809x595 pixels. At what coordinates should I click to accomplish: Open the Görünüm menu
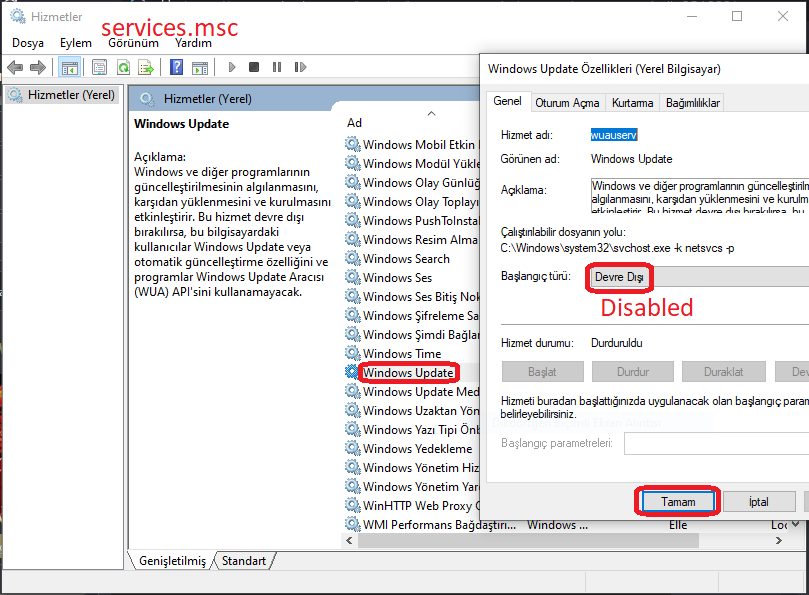point(133,43)
